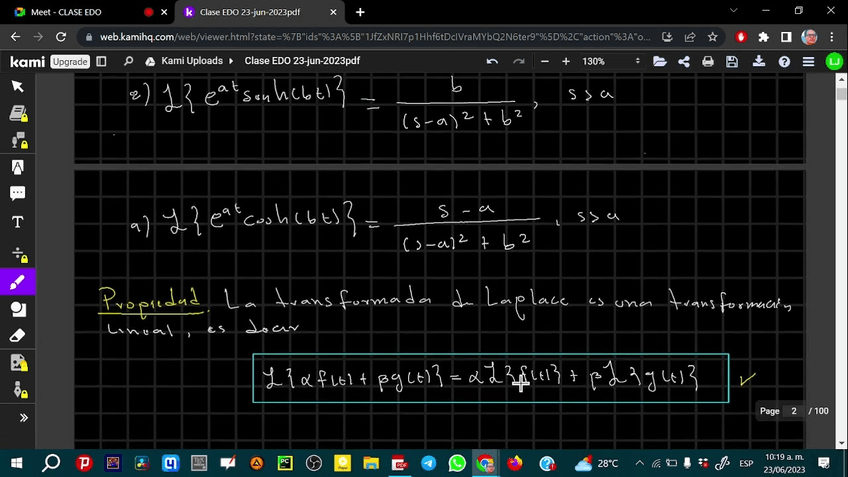Select the arrow Select tool in Kami sidebar
The height and width of the screenshot is (477, 848).
tap(17, 87)
